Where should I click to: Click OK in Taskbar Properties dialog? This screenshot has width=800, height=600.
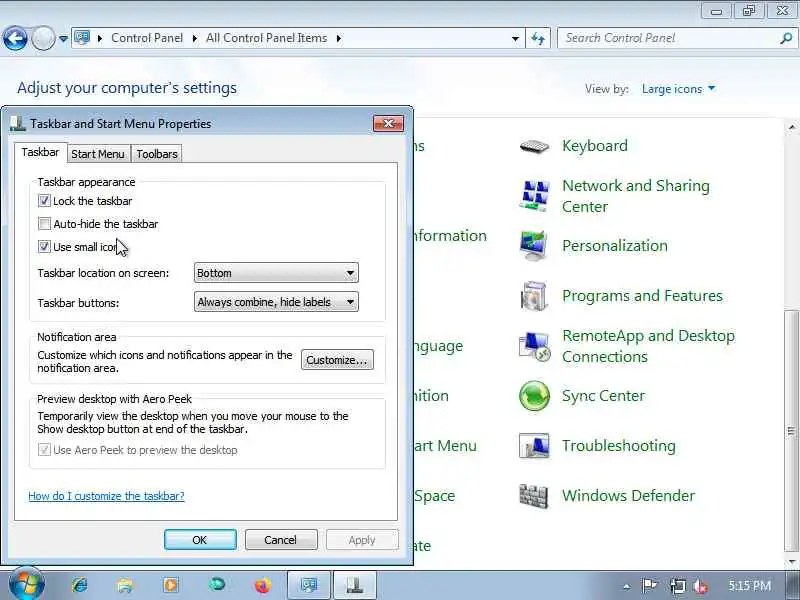pos(200,540)
